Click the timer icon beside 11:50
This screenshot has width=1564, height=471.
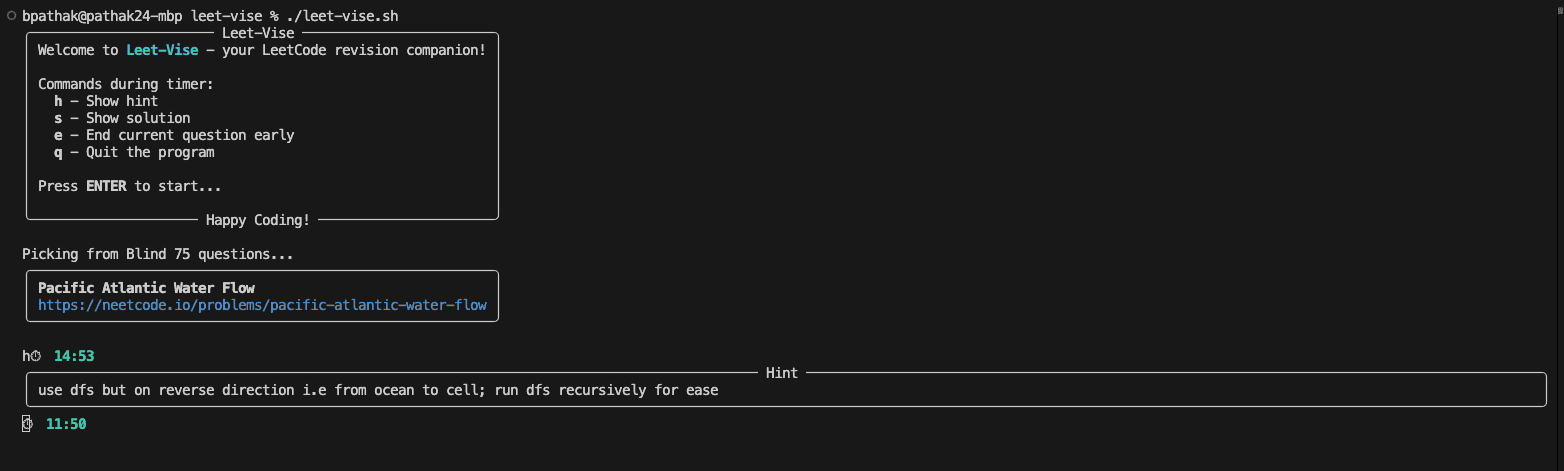coord(27,424)
